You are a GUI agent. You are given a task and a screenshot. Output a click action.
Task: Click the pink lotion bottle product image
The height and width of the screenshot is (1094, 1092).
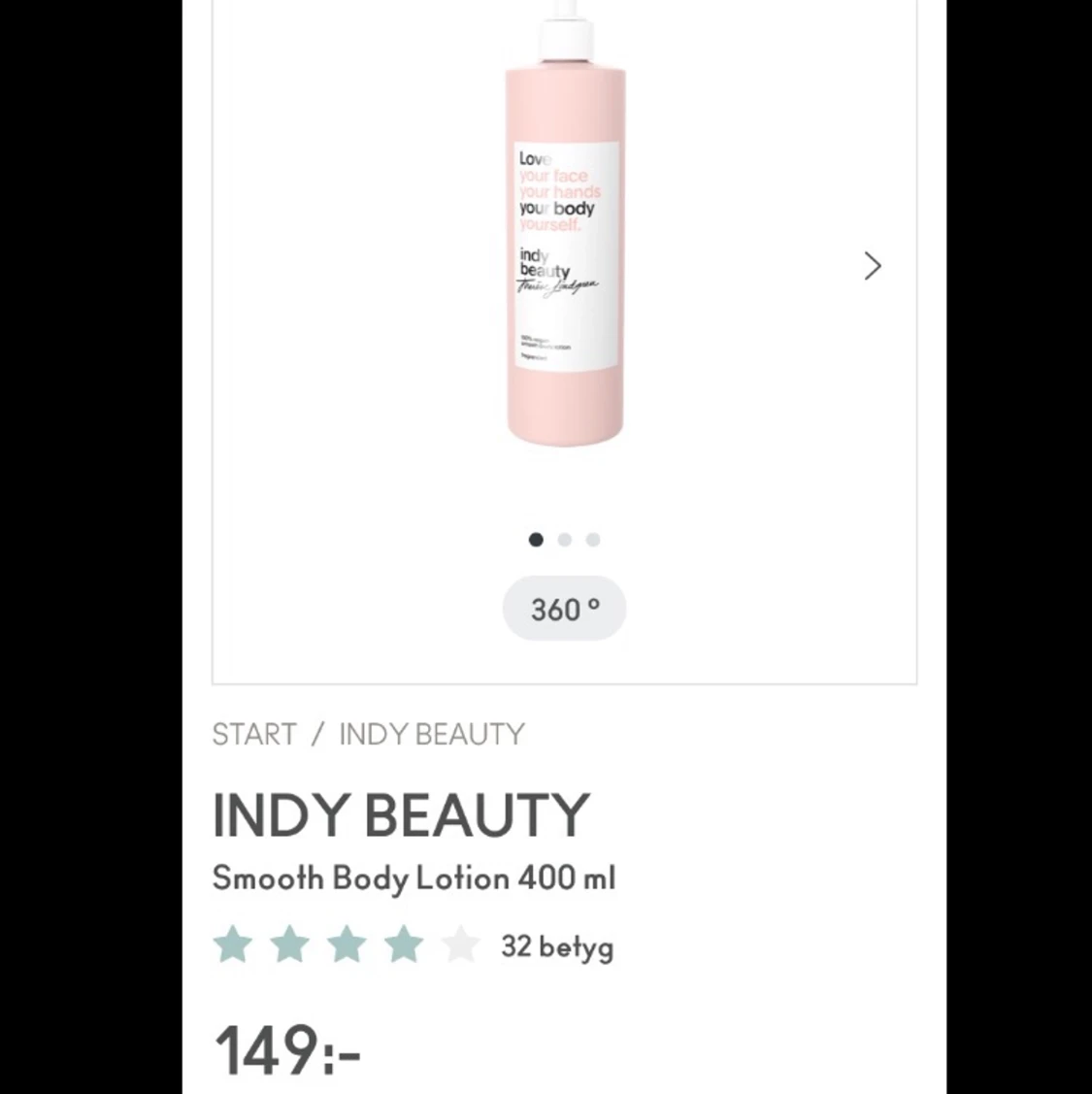tap(565, 223)
